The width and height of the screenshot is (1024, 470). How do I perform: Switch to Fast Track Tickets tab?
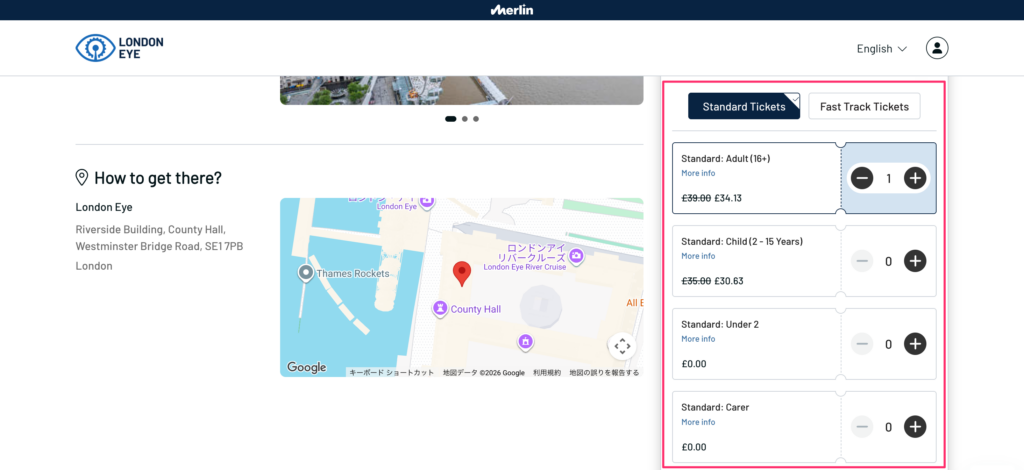tap(864, 106)
